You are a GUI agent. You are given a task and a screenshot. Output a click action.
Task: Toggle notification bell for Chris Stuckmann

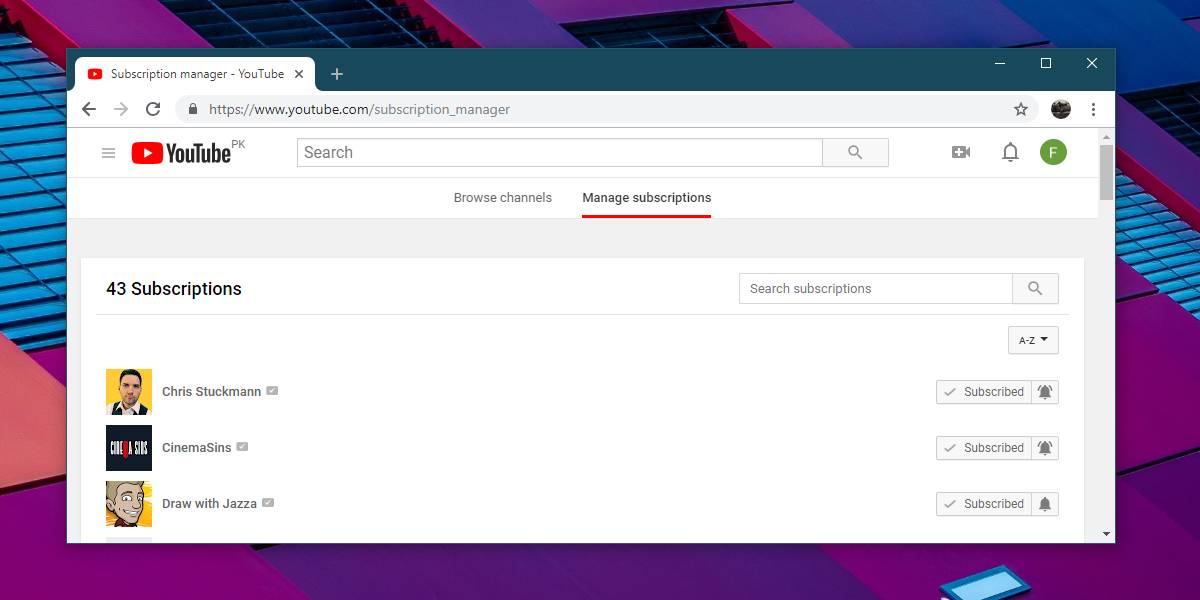click(x=1045, y=392)
